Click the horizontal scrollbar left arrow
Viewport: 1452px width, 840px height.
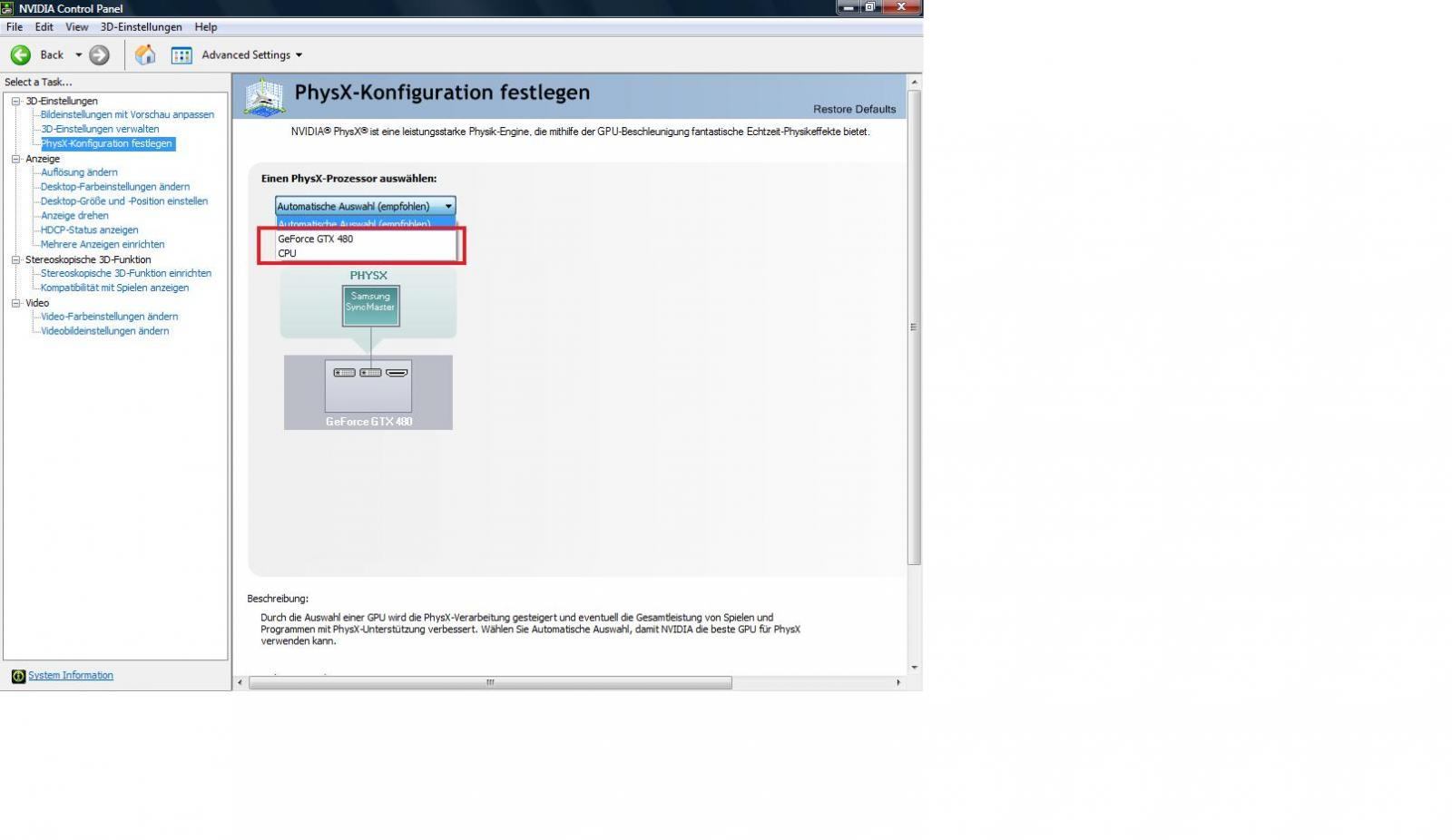240,682
